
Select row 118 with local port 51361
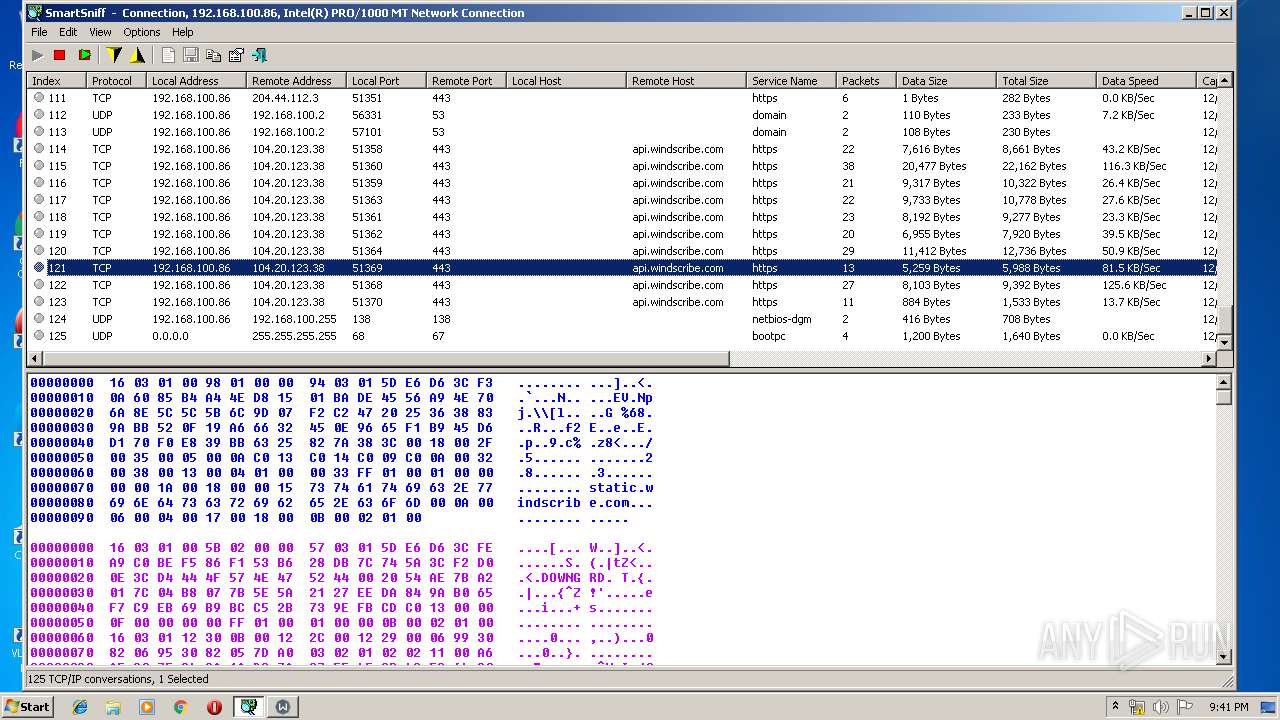[622, 217]
